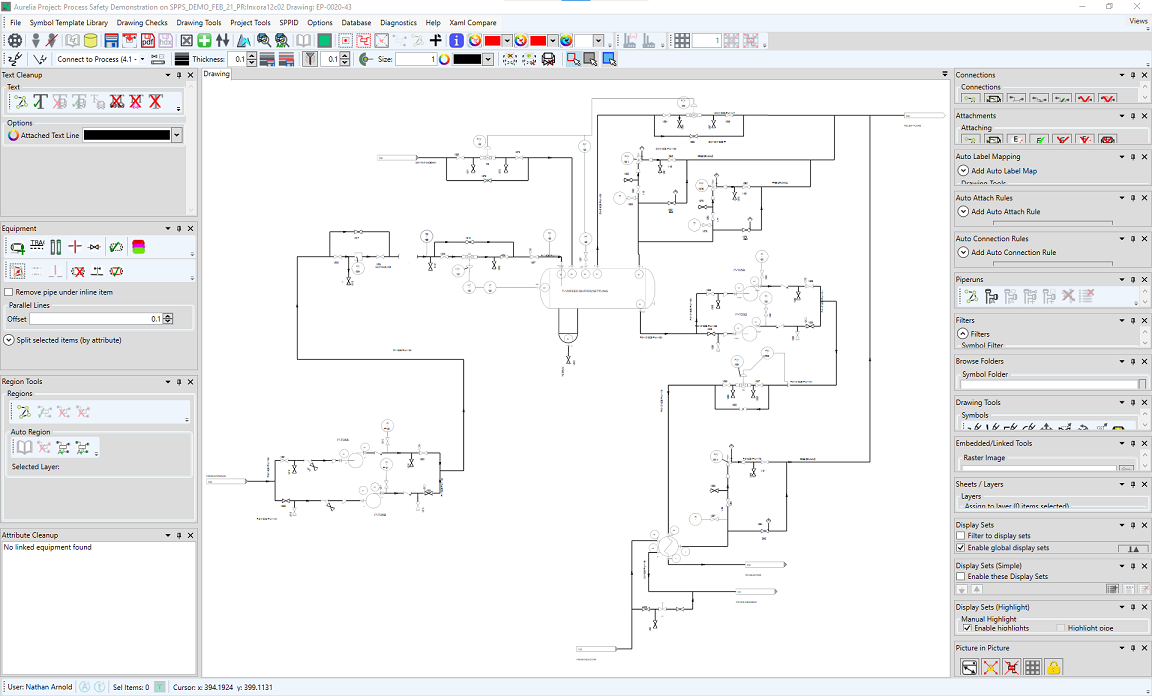
Task: Expand Add Auto Label Map
Action: (x=963, y=171)
